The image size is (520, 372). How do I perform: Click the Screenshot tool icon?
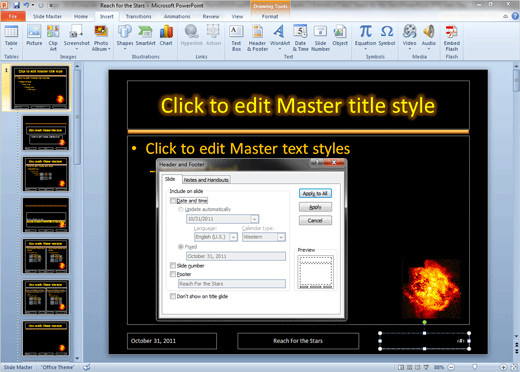pos(76,36)
